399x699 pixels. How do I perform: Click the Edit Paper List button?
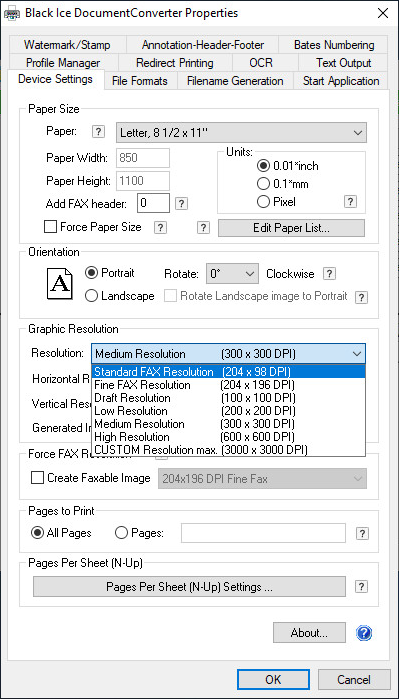coord(291,228)
